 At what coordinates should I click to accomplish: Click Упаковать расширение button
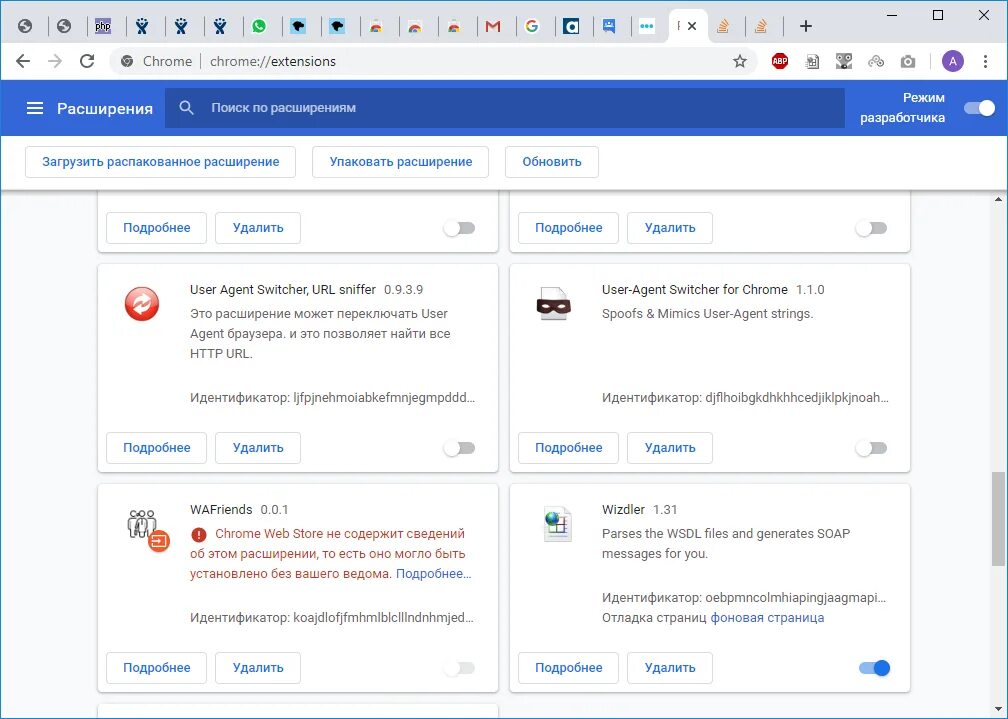(400, 162)
